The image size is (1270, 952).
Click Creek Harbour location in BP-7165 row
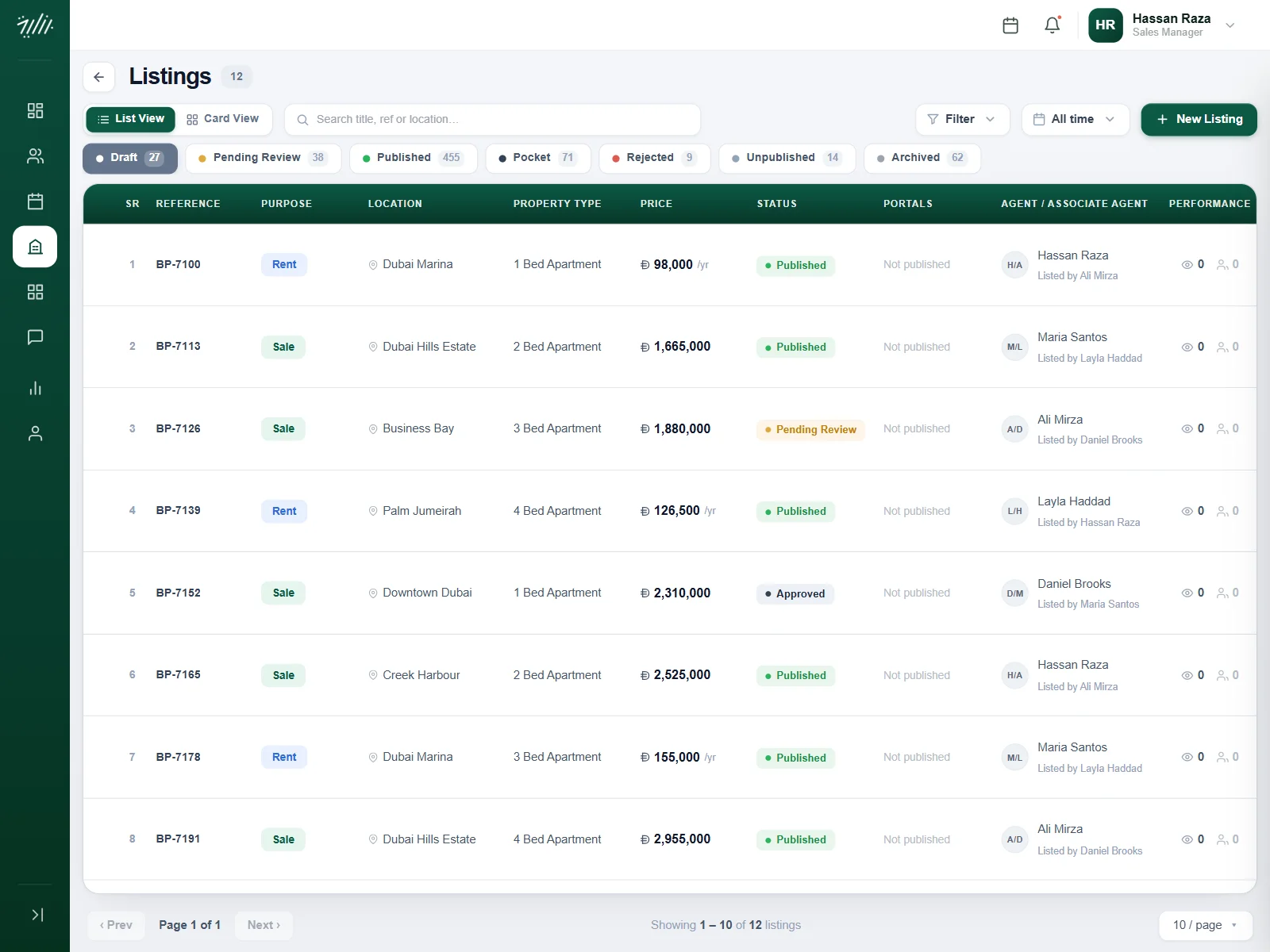[x=421, y=675]
